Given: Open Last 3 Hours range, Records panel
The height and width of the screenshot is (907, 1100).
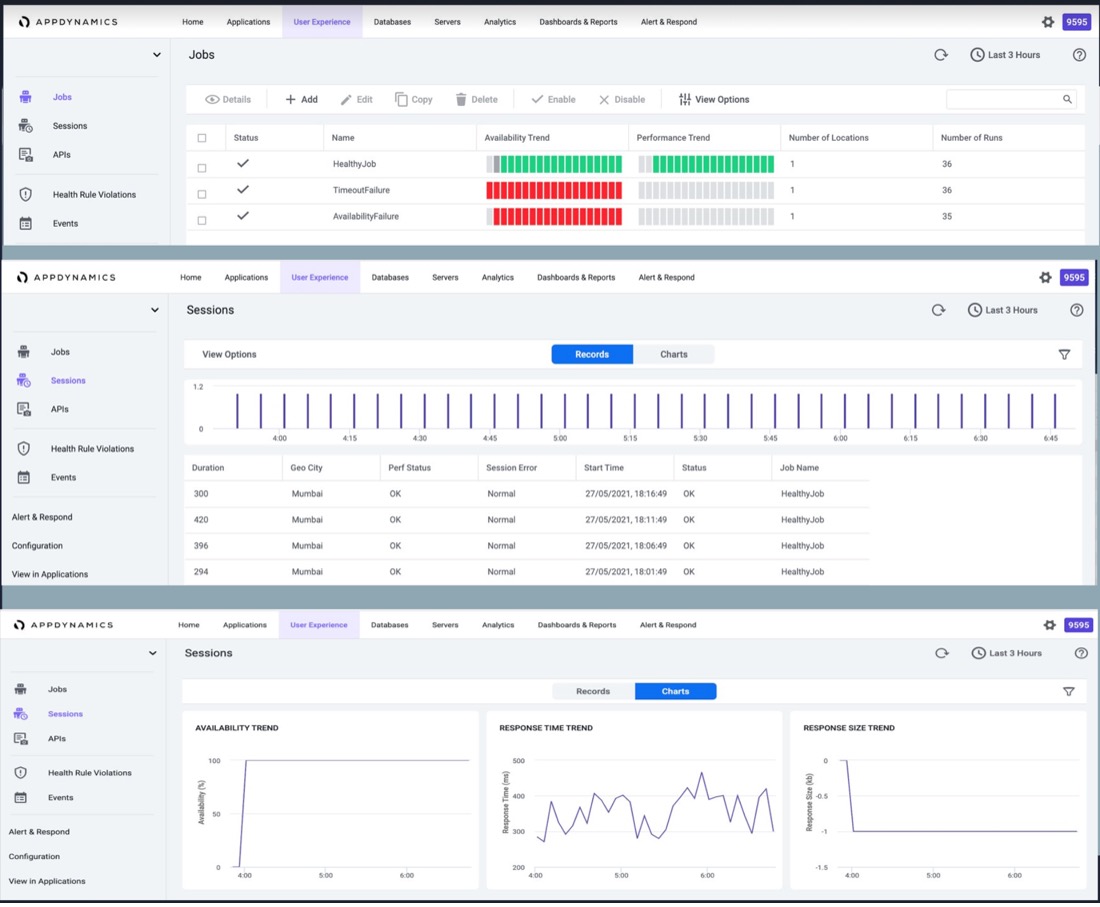Looking at the screenshot, I should click(x=1002, y=310).
